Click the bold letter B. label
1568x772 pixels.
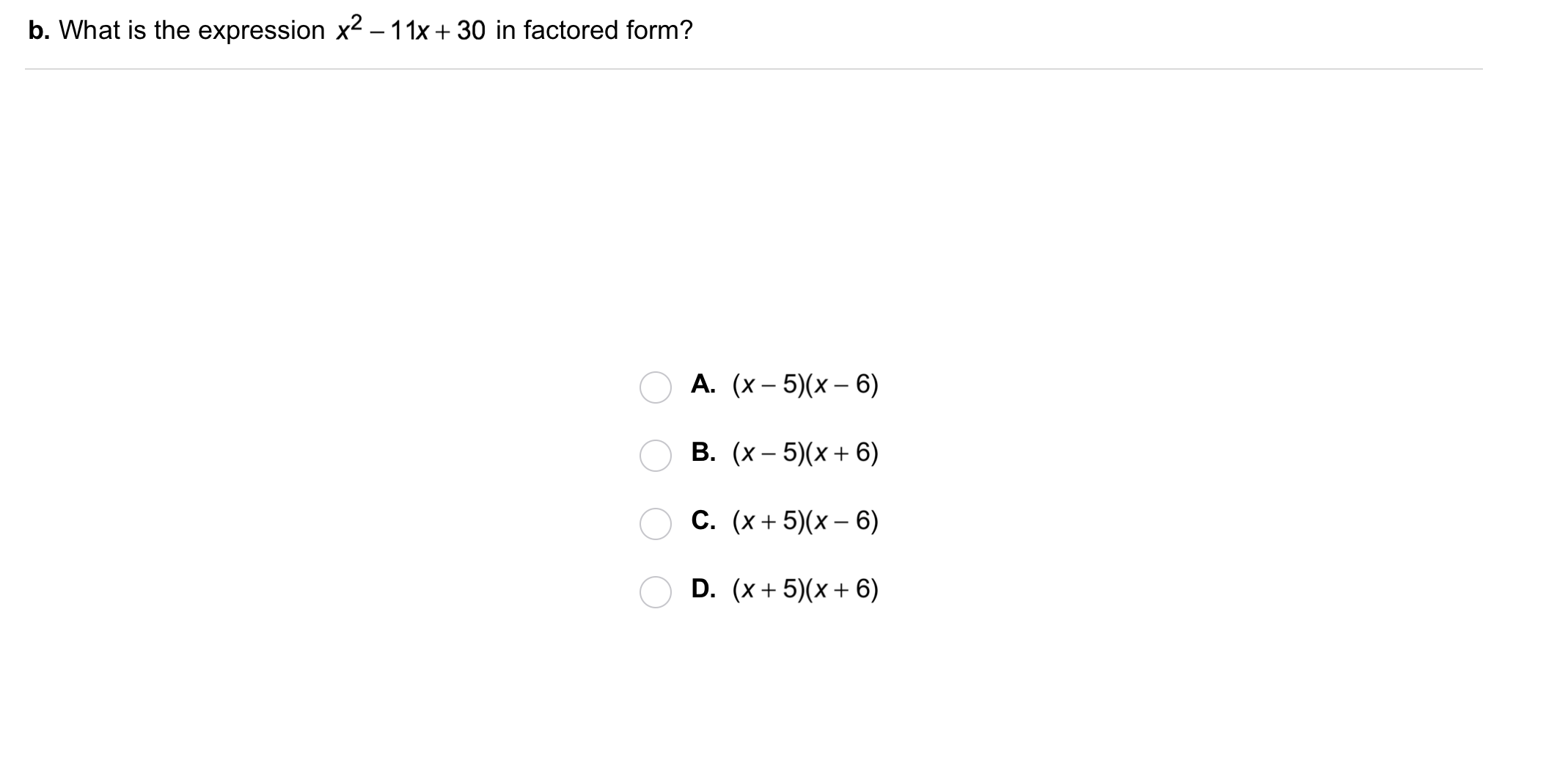click(x=703, y=452)
